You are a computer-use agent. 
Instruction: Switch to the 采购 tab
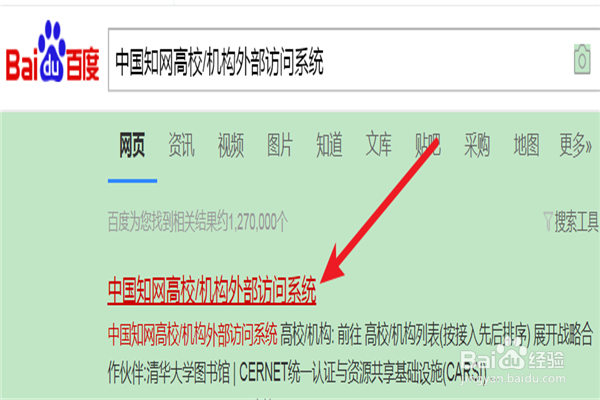click(x=477, y=145)
